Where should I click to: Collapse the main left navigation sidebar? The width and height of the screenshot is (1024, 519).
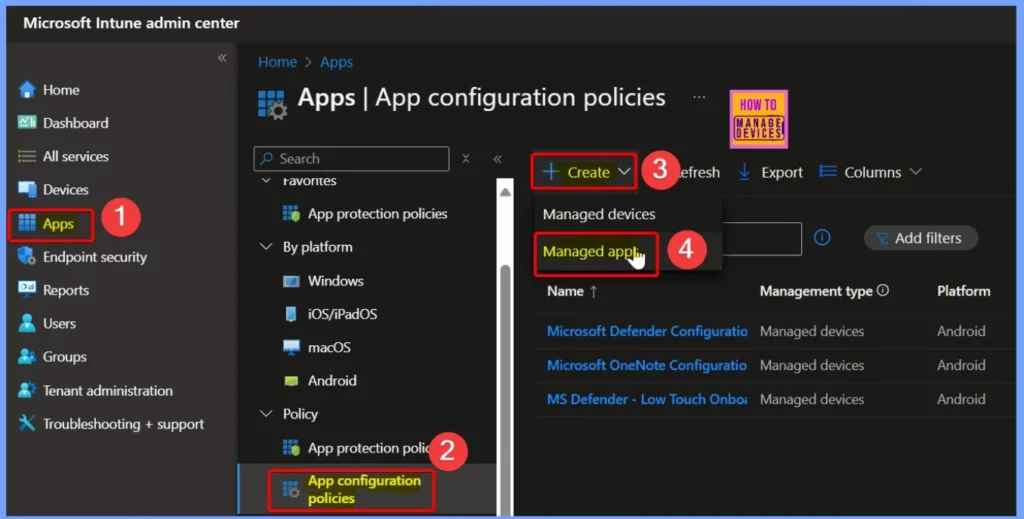(222, 57)
